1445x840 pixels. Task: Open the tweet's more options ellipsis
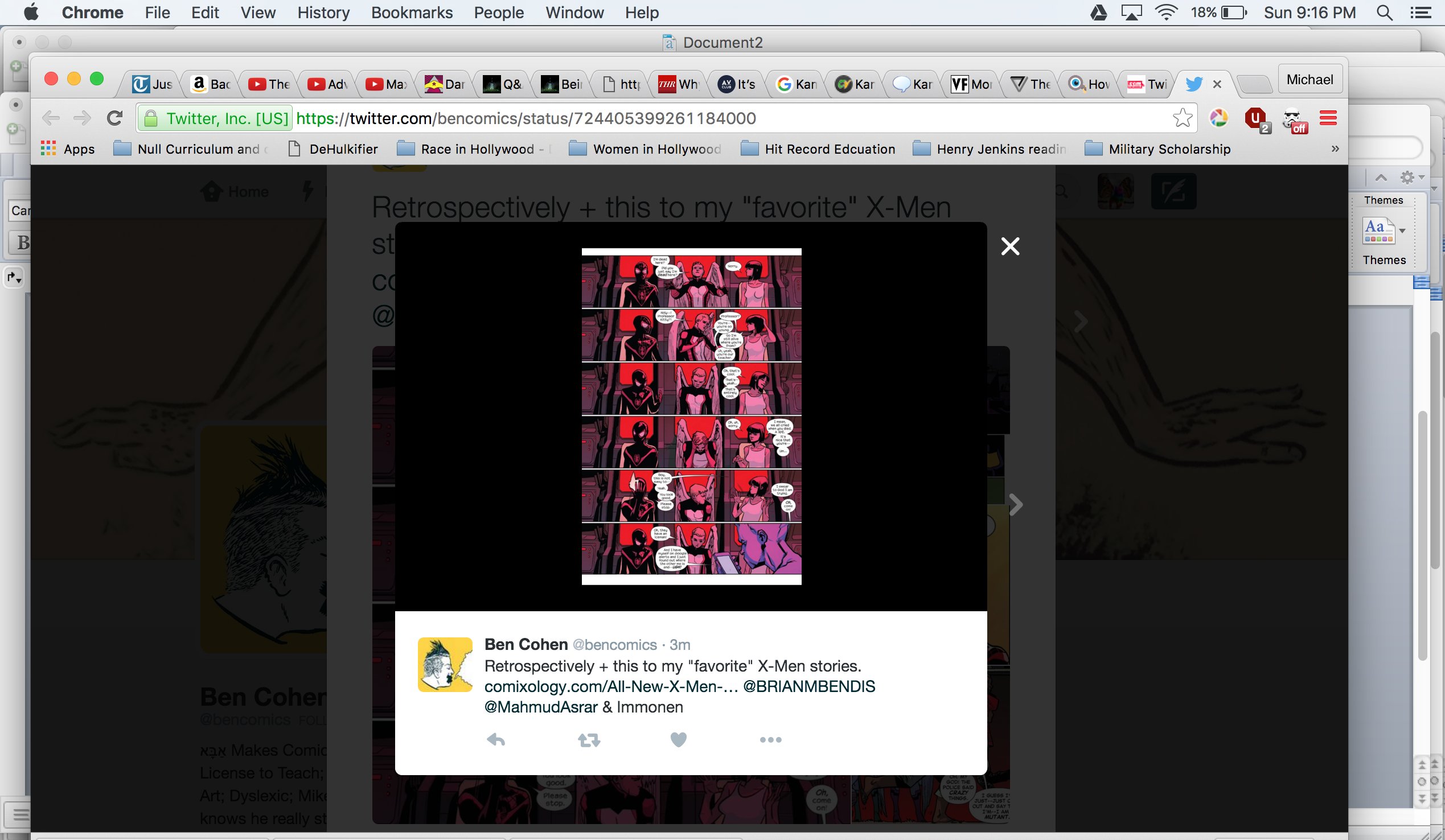click(770, 740)
